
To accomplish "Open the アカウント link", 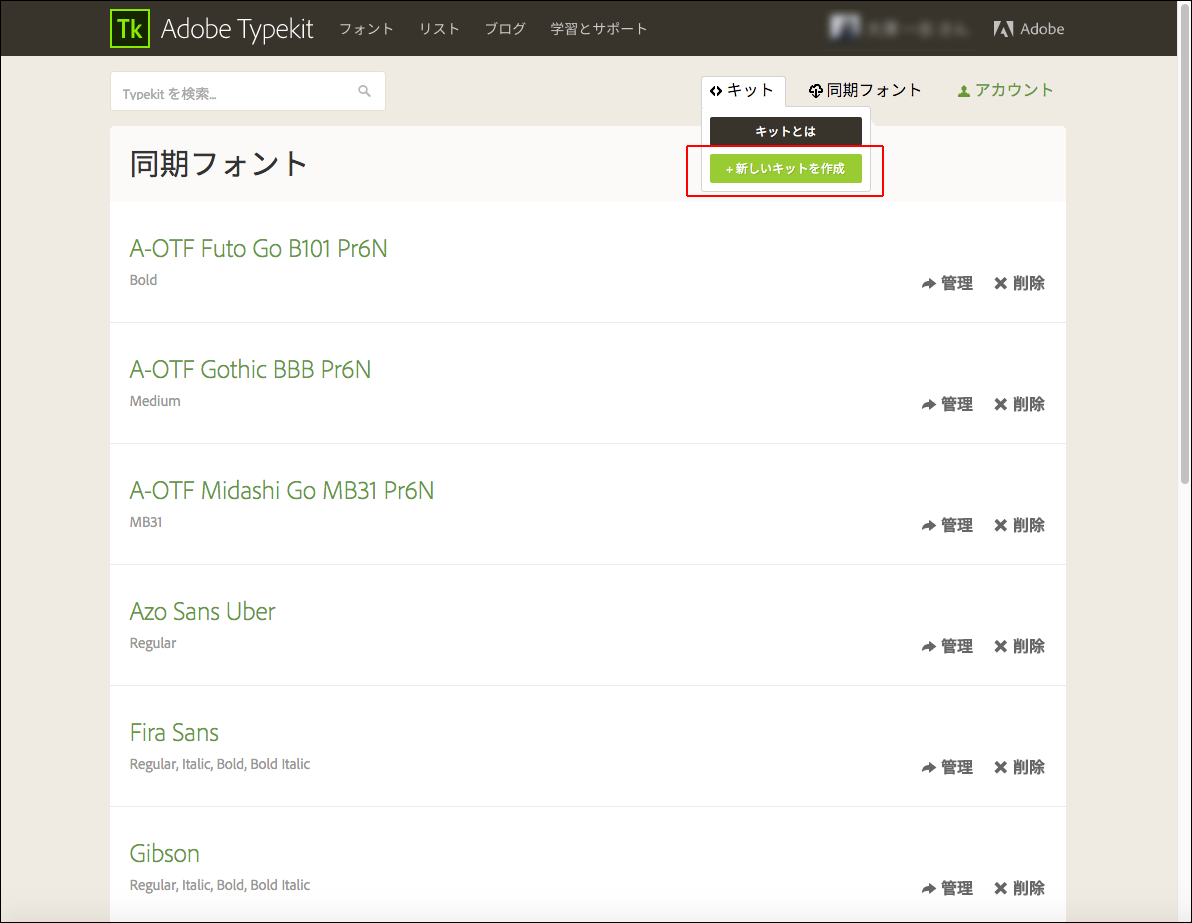I will (1005, 90).
